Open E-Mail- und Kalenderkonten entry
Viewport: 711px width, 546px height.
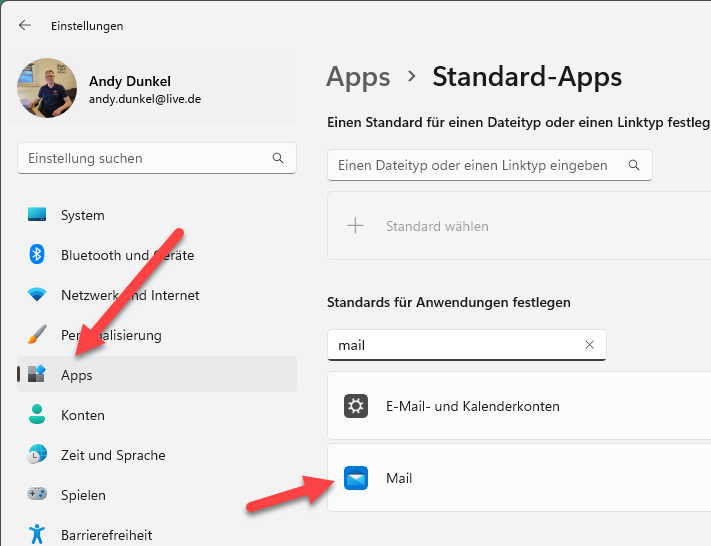pos(519,406)
